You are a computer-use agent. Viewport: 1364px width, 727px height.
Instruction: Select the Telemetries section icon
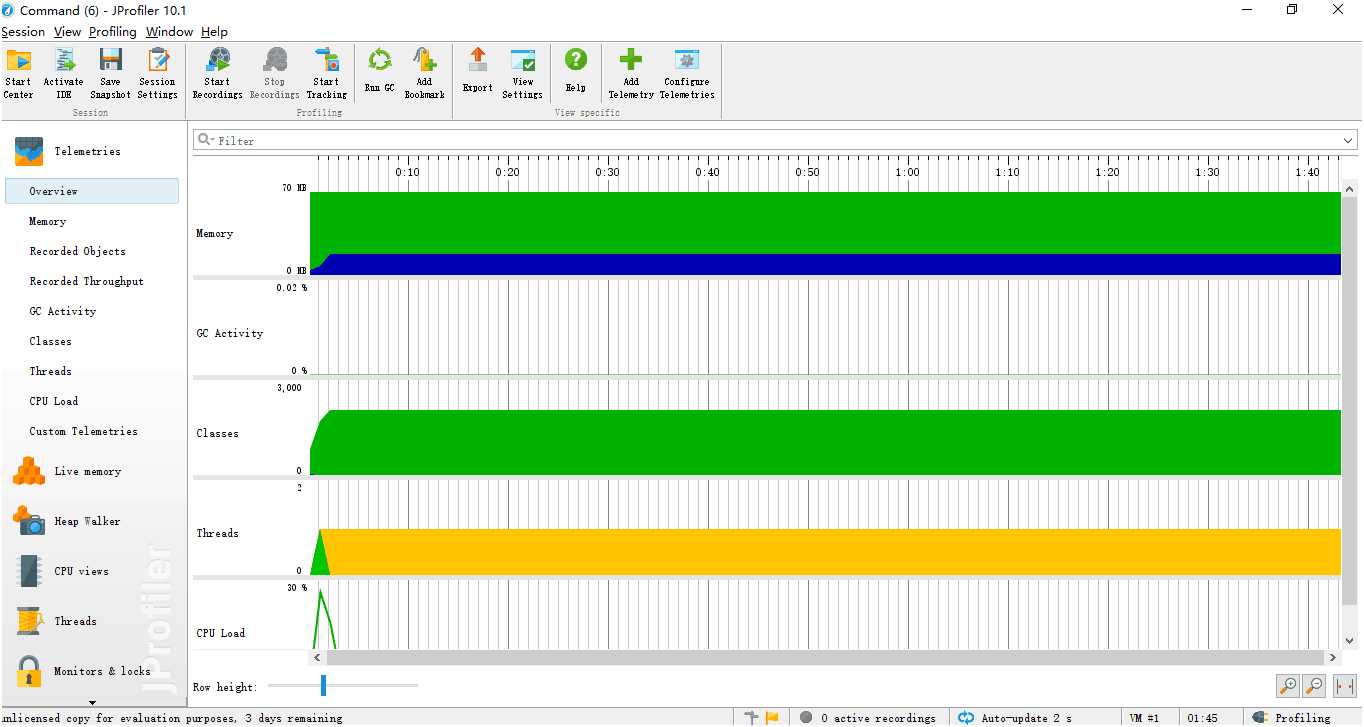tap(29, 151)
